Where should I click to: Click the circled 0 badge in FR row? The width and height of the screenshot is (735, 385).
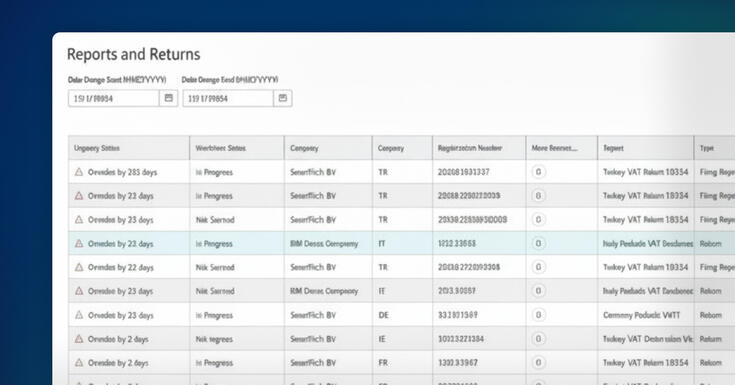pyautogui.click(x=538, y=362)
